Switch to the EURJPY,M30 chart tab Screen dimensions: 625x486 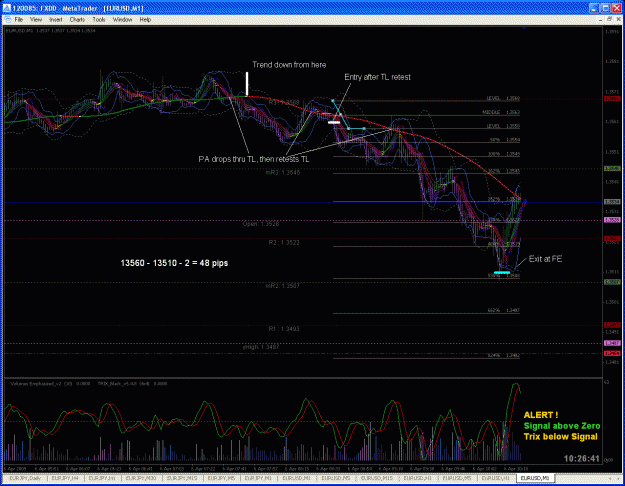(141, 478)
